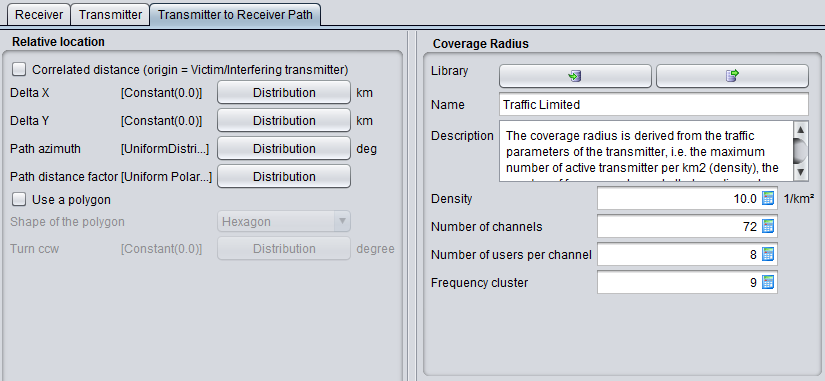Open calculator icon for Number of channels
Screen dimensions: 825x381
click(768, 226)
